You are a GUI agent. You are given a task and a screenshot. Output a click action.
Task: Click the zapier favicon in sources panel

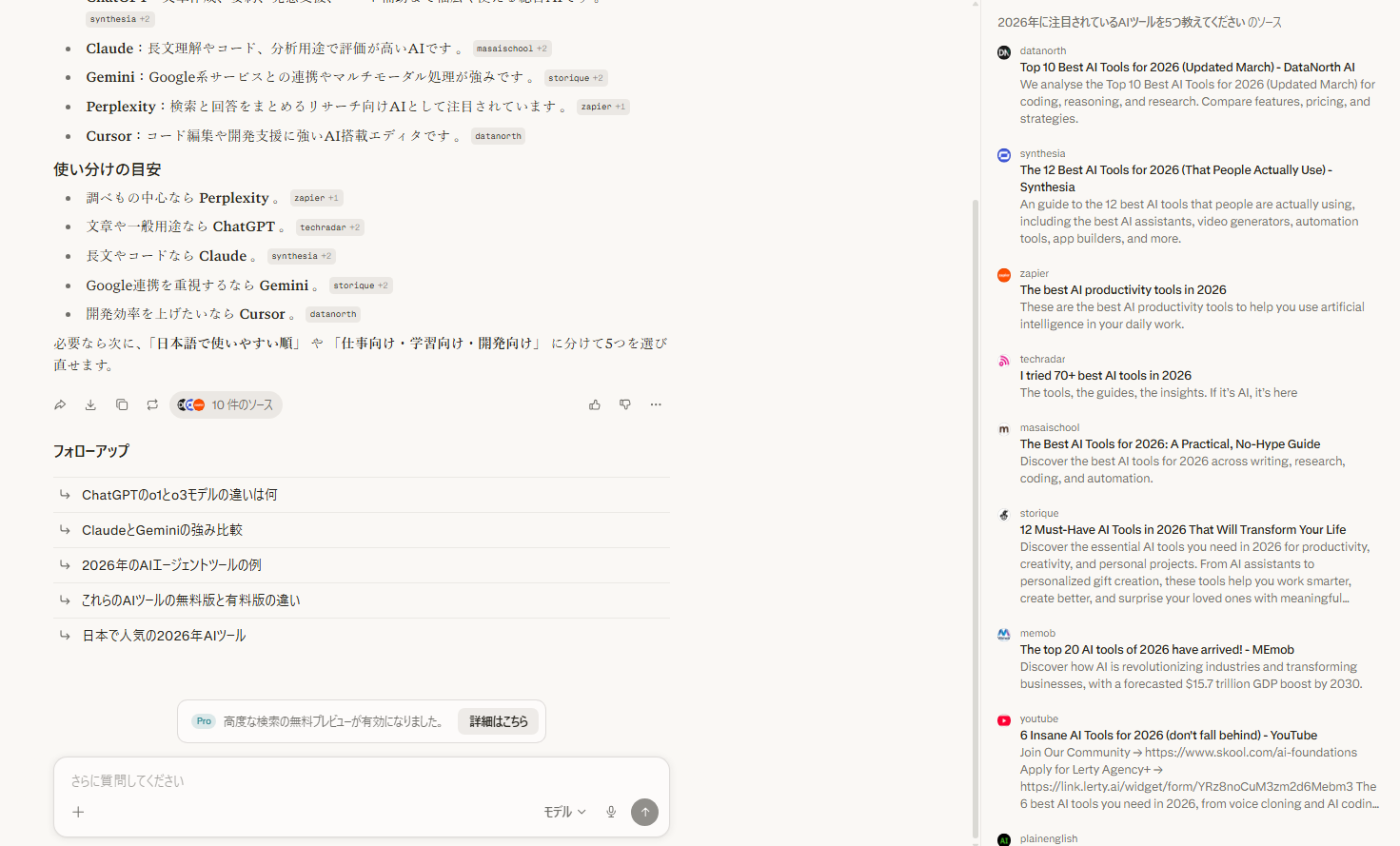point(1004,275)
